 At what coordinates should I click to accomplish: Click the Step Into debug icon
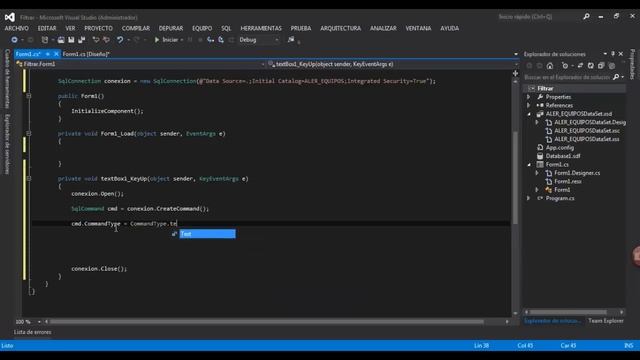click(x=211, y=40)
